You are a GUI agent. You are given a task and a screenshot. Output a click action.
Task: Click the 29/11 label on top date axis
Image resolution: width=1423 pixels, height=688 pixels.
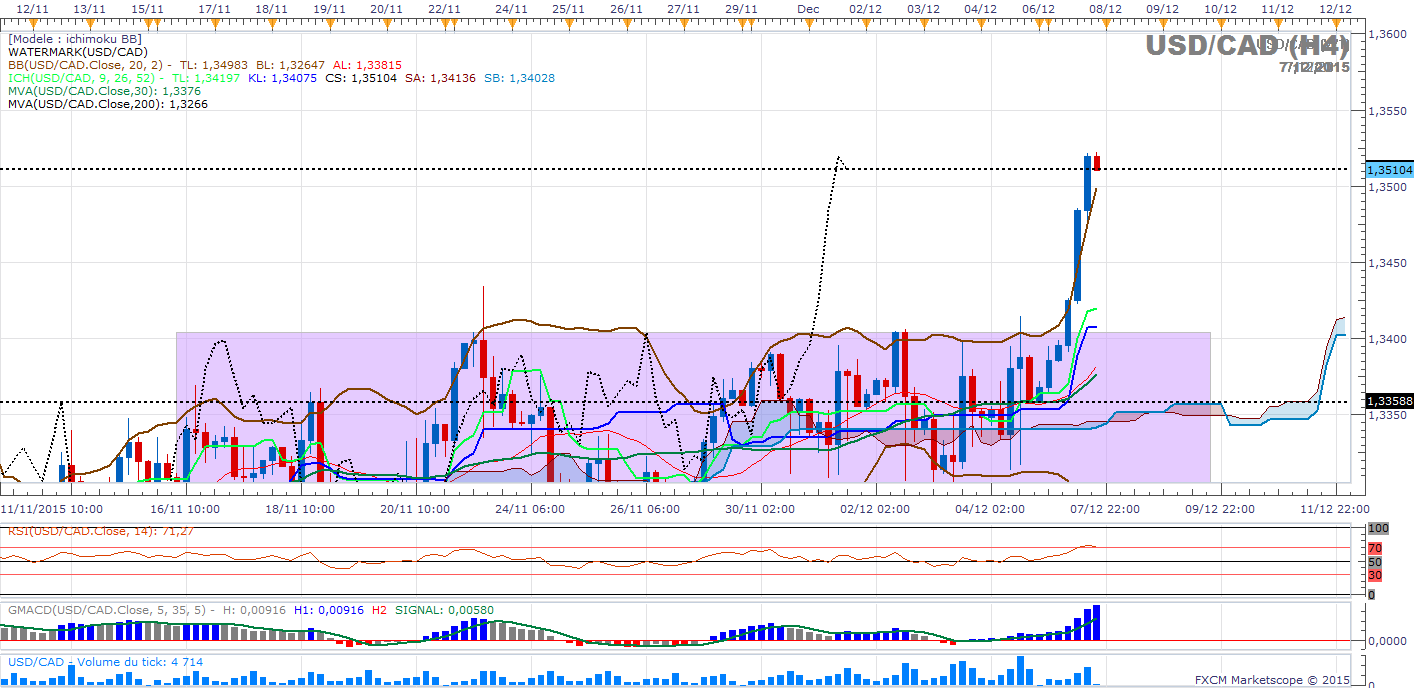(x=740, y=8)
